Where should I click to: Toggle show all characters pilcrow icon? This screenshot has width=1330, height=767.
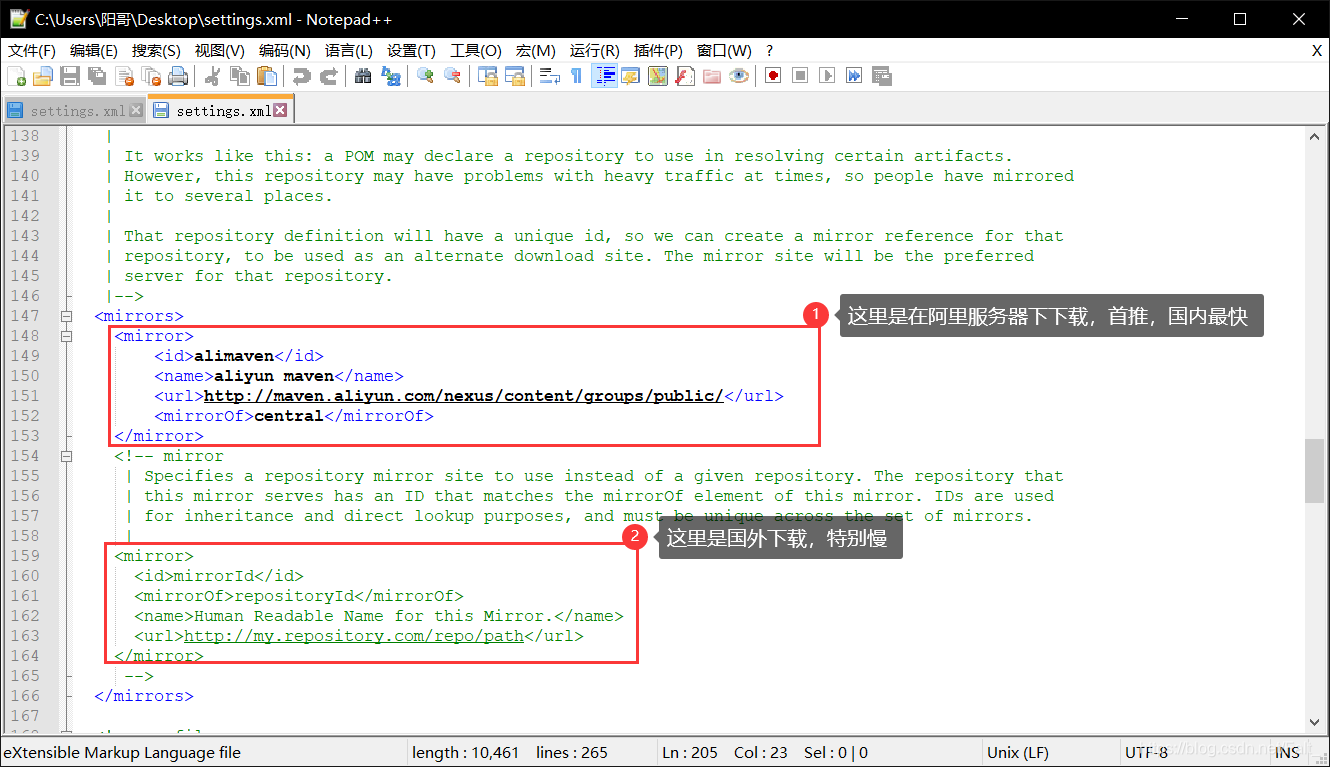click(576, 76)
